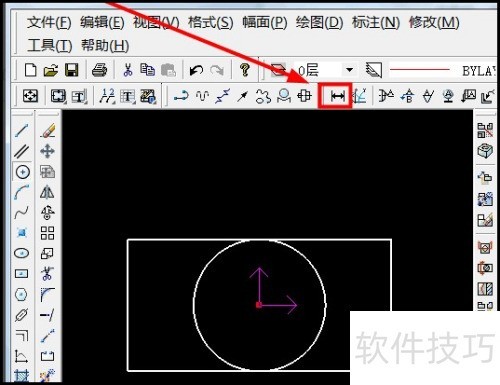
Task: Click the parts list table icon
Action: [x=128, y=97]
